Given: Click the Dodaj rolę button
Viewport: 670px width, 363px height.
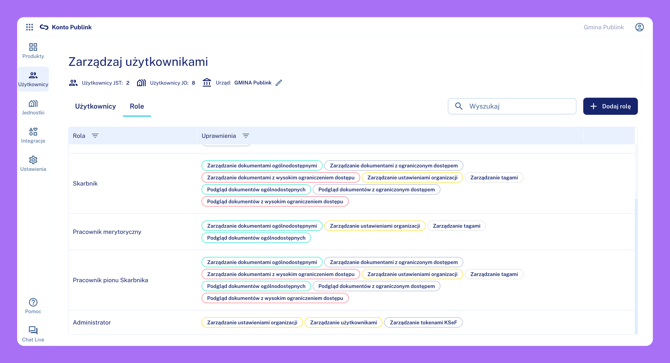Looking at the screenshot, I should [x=610, y=106].
